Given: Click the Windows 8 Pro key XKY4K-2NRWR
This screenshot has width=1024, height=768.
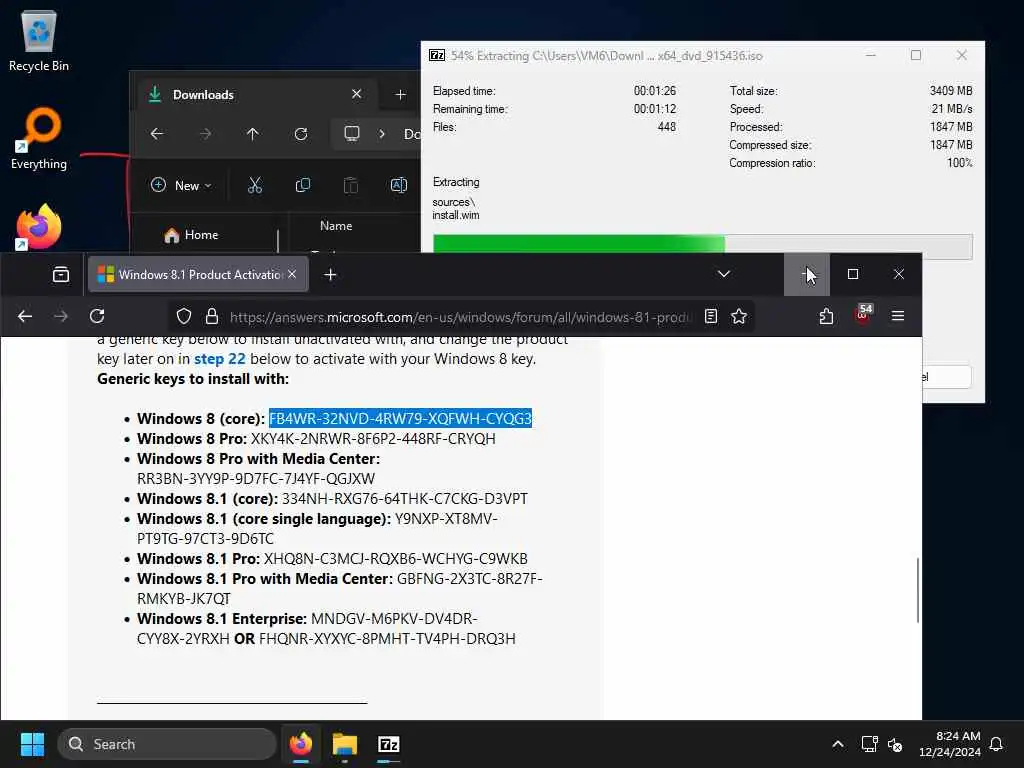Looking at the screenshot, I should pyautogui.click(x=373, y=439).
